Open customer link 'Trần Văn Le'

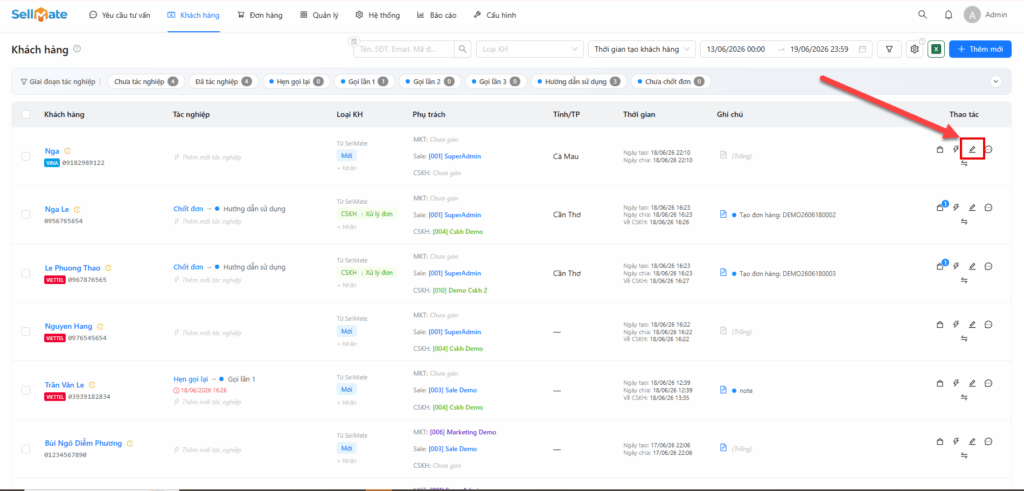(65, 385)
